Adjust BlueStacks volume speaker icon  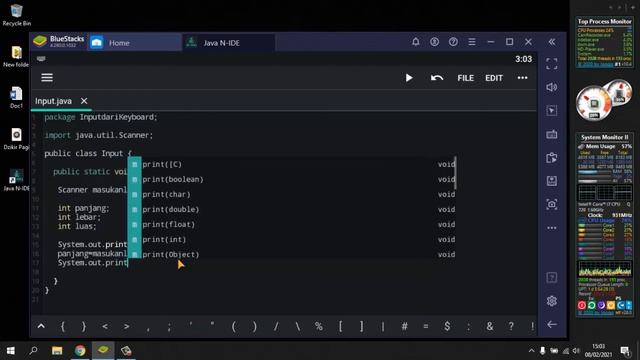(552, 87)
